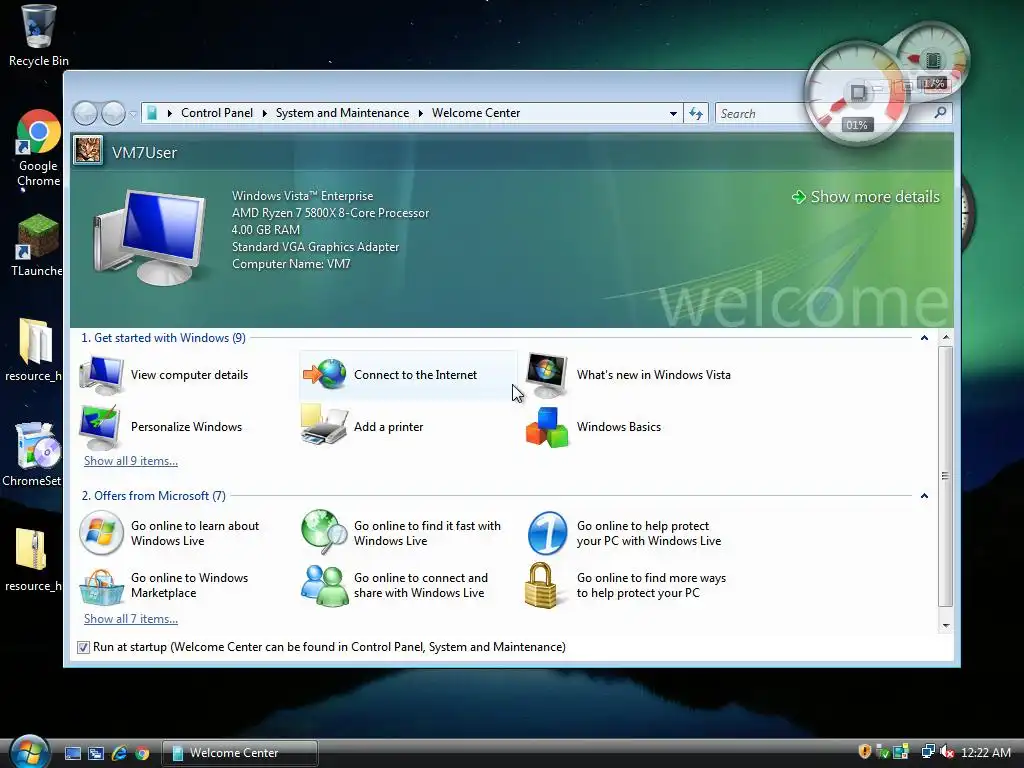Open Connect to the Internet item
Viewport: 1024px width, 768px height.
pos(407,375)
